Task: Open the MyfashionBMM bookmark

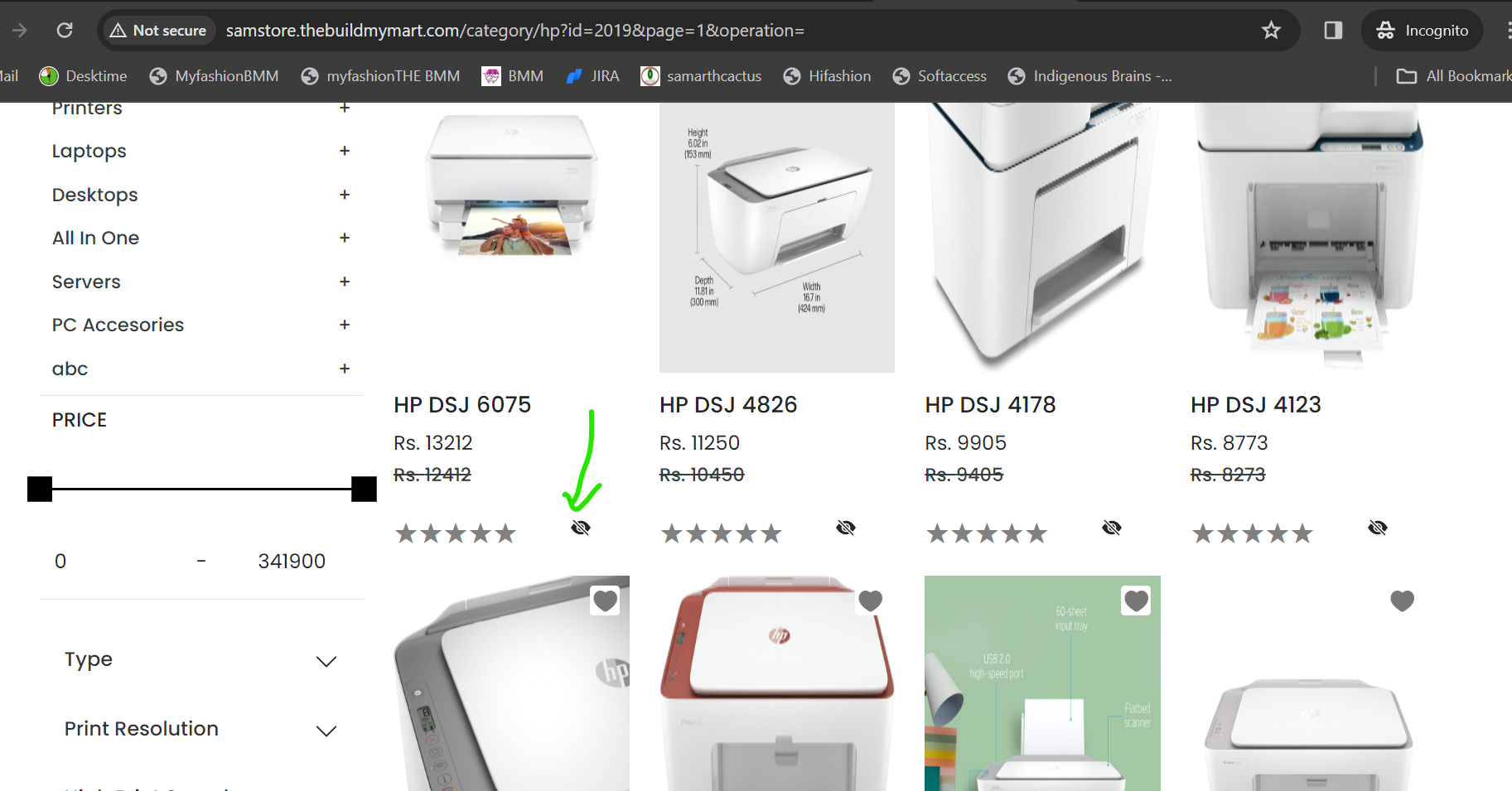Action: (x=214, y=76)
